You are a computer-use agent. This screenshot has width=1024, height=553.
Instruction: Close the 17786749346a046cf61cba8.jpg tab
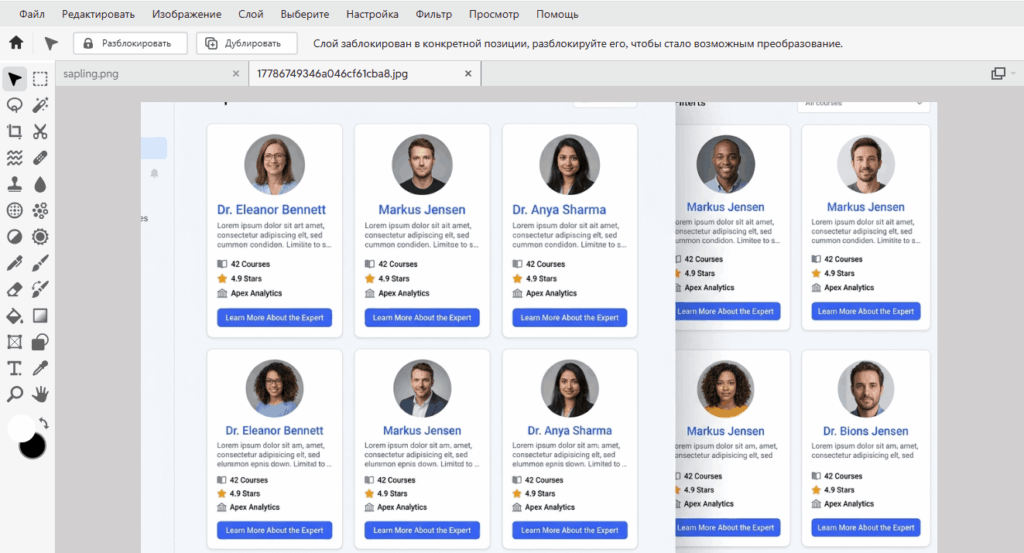tap(468, 74)
